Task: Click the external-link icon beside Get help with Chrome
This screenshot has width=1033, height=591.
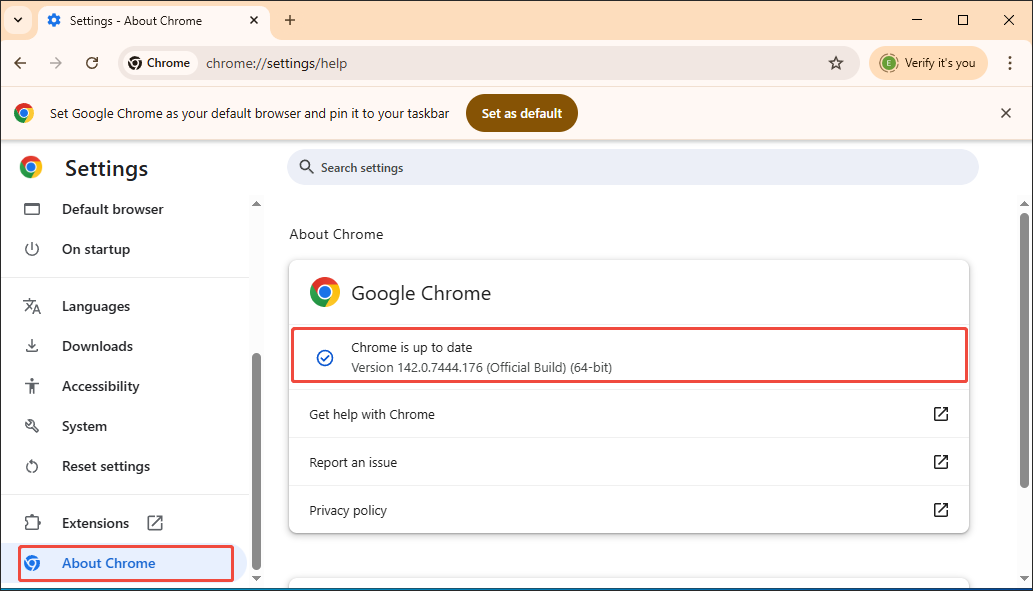Action: [x=940, y=414]
